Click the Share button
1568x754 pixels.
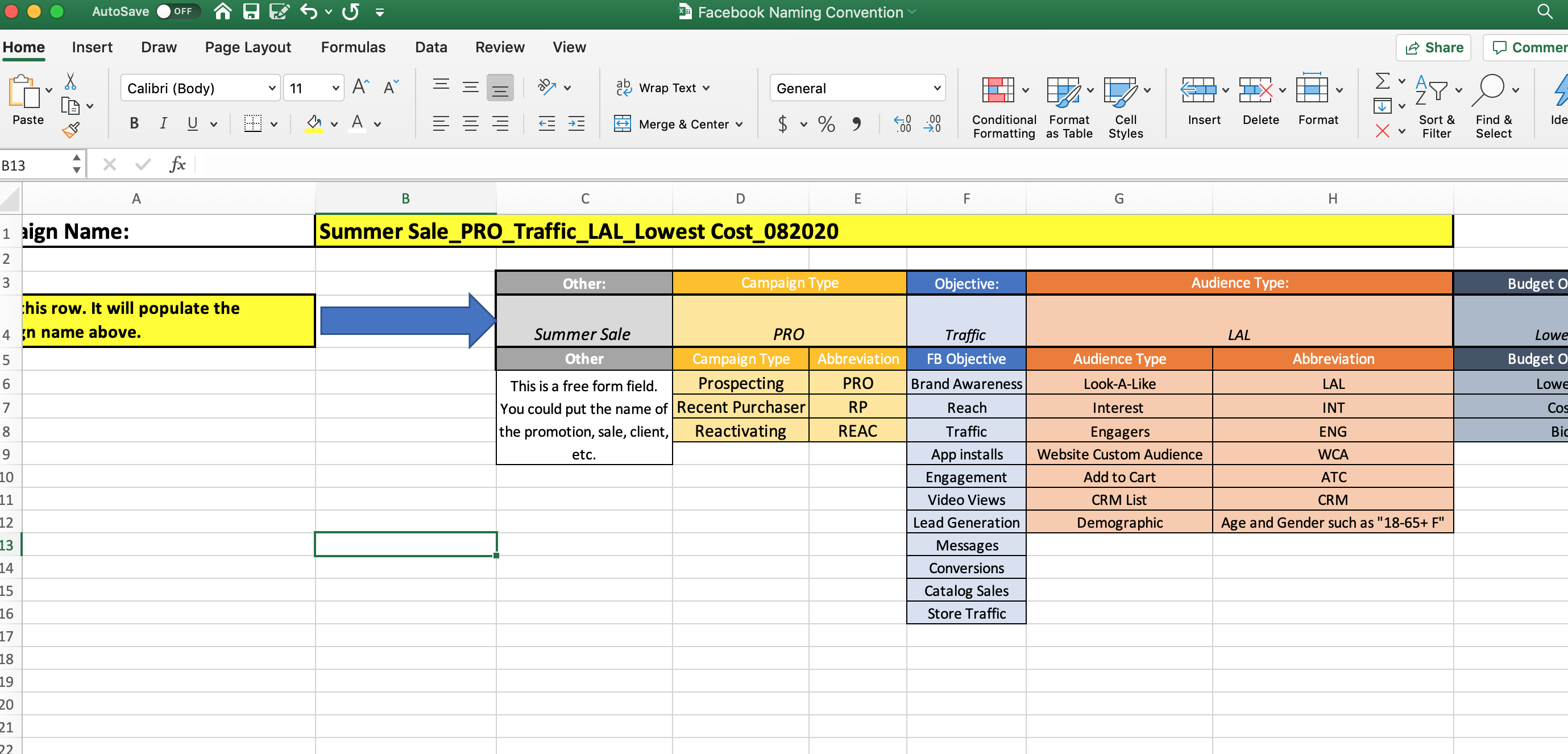coord(1433,48)
